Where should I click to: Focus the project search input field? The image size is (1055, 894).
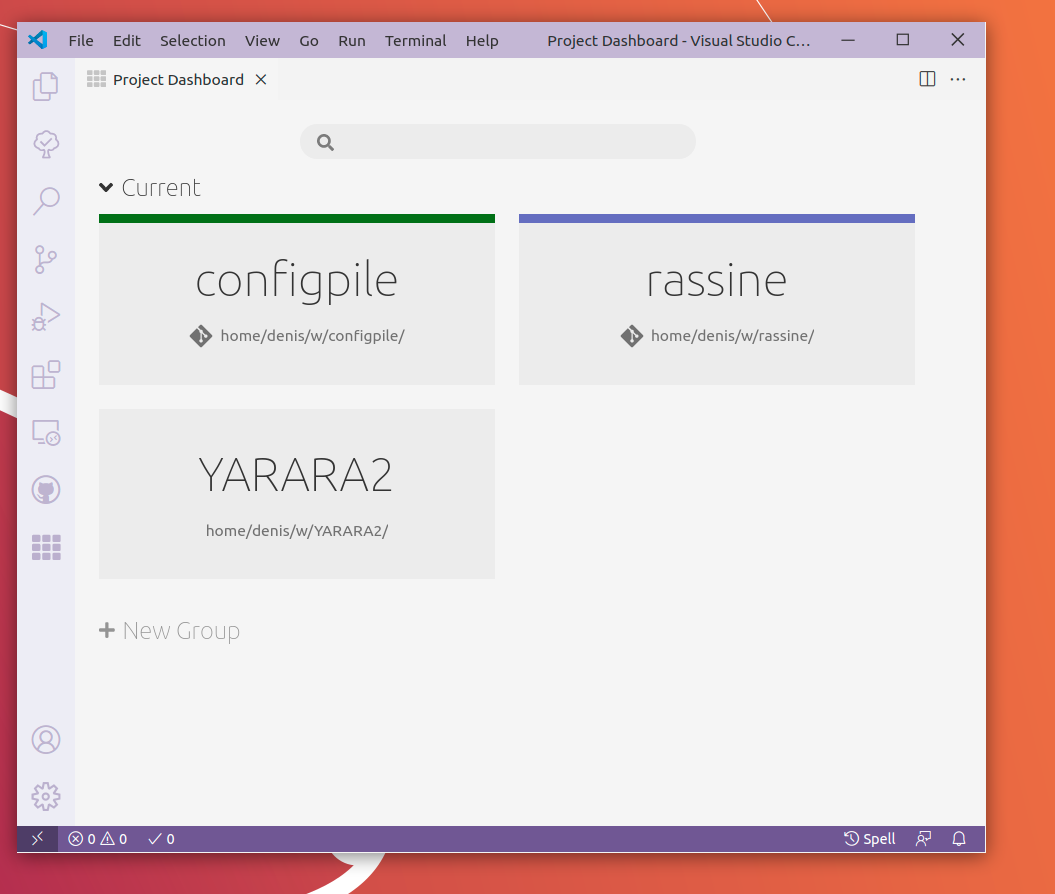[x=498, y=142]
